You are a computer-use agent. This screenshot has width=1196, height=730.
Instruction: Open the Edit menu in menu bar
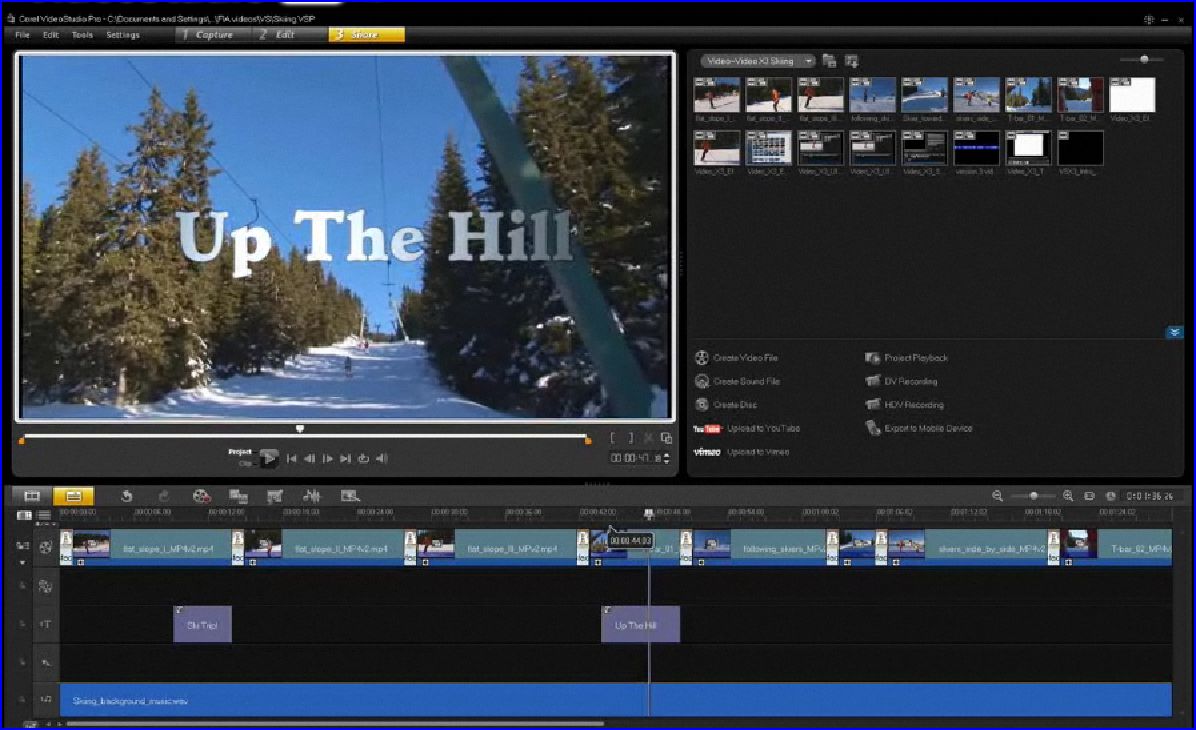click(x=51, y=34)
